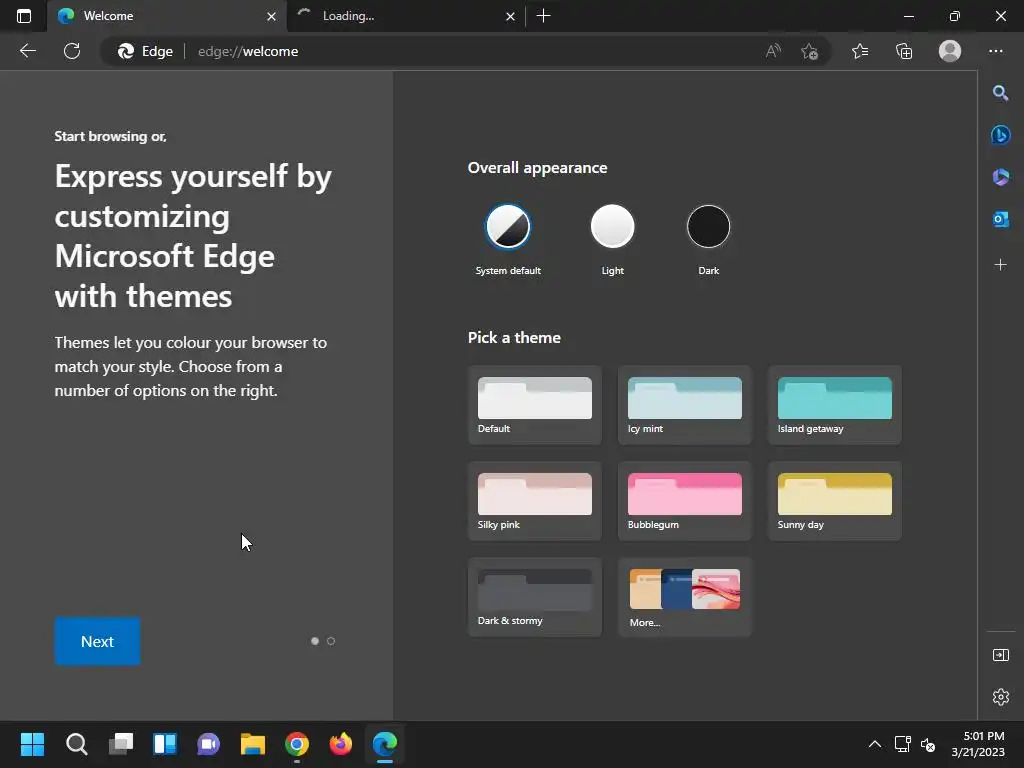Open Microsoft 365 sidebar icon
The height and width of the screenshot is (768, 1024).
[x=1000, y=177]
